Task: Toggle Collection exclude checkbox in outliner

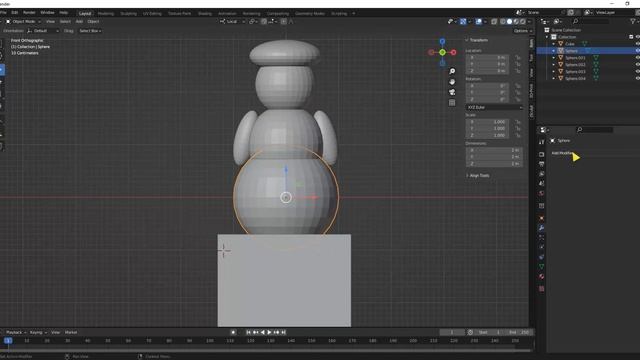Action: [x=631, y=37]
